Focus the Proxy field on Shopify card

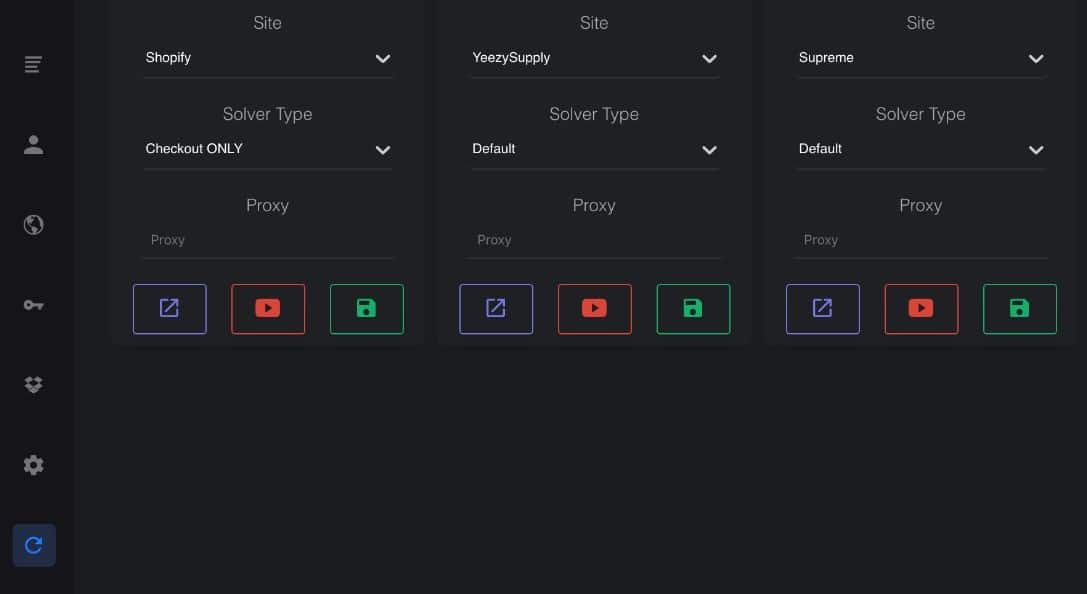point(268,241)
